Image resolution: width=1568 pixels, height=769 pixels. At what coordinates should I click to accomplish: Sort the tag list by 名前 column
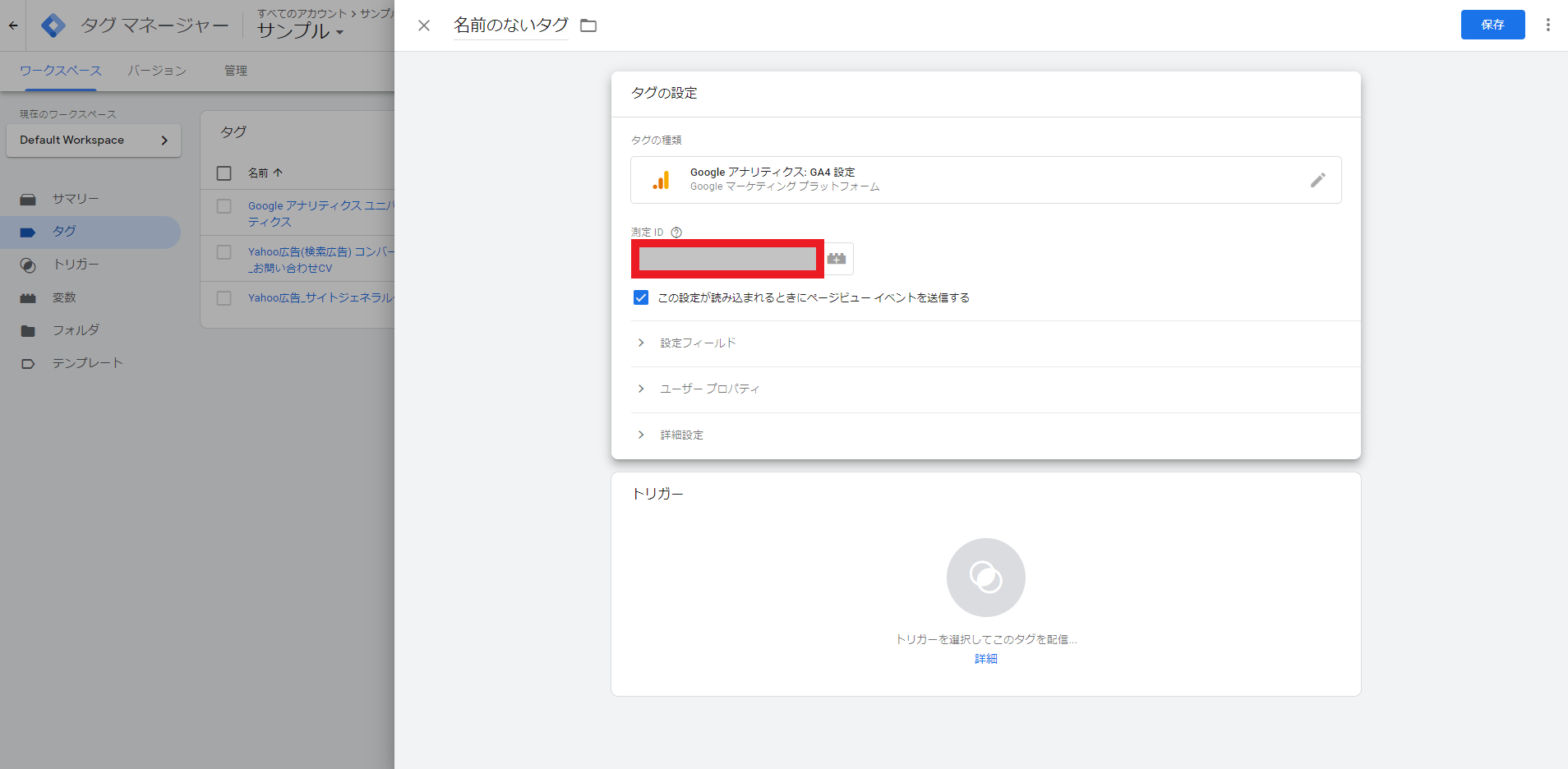tap(265, 173)
